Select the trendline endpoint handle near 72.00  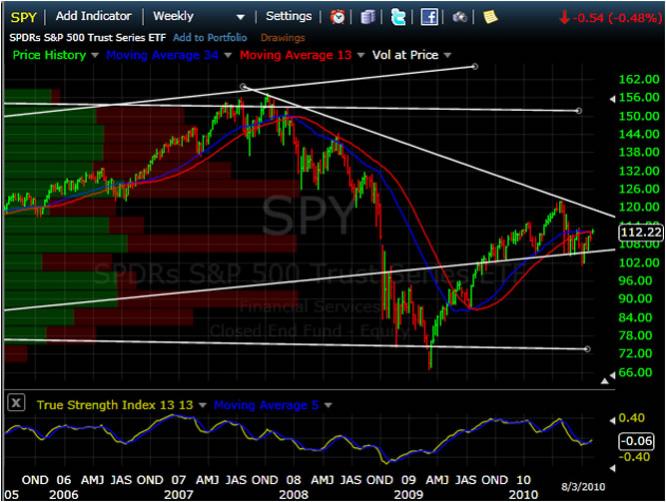587,349
